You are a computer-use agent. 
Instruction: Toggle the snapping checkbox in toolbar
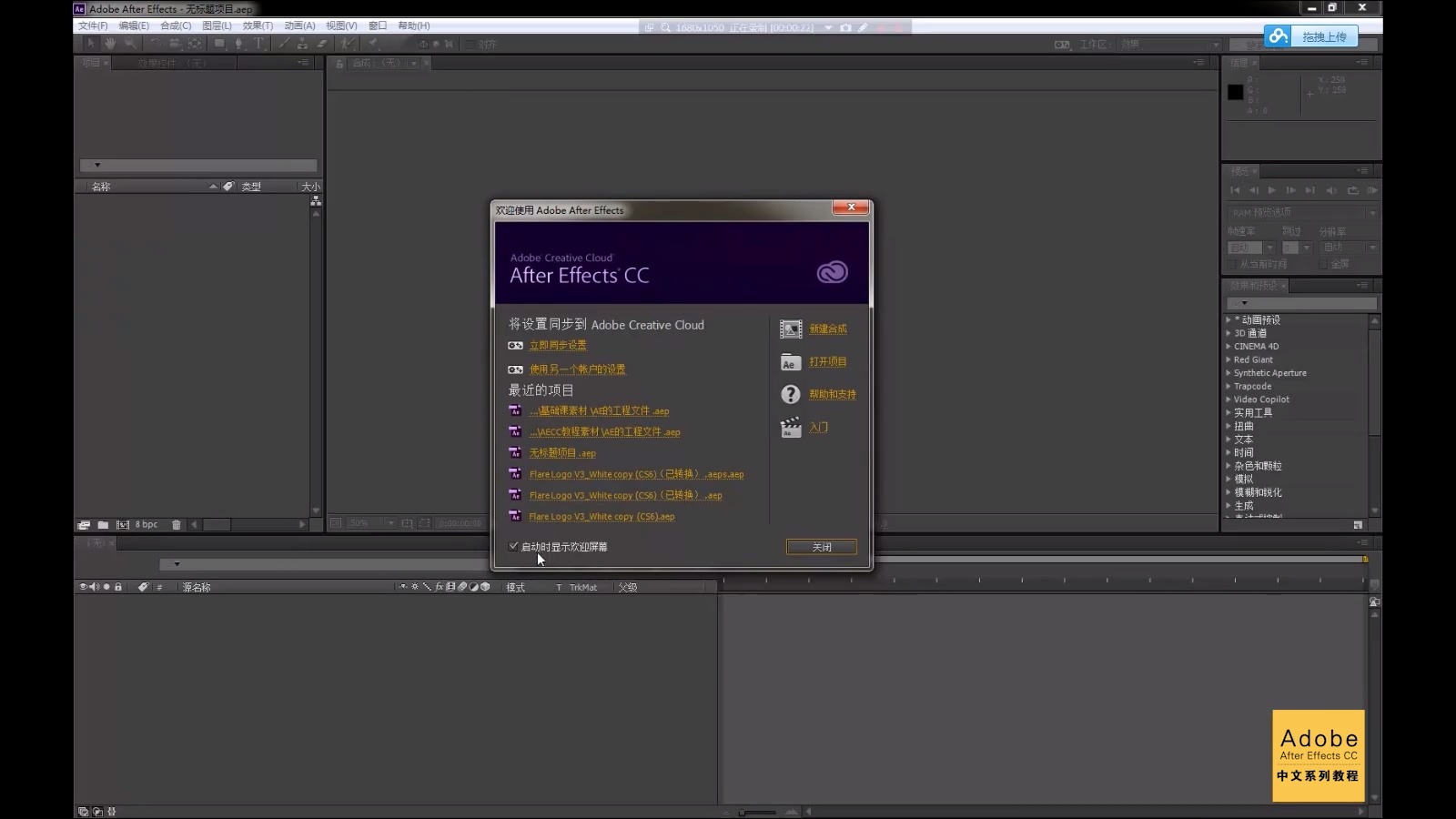tap(470, 44)
